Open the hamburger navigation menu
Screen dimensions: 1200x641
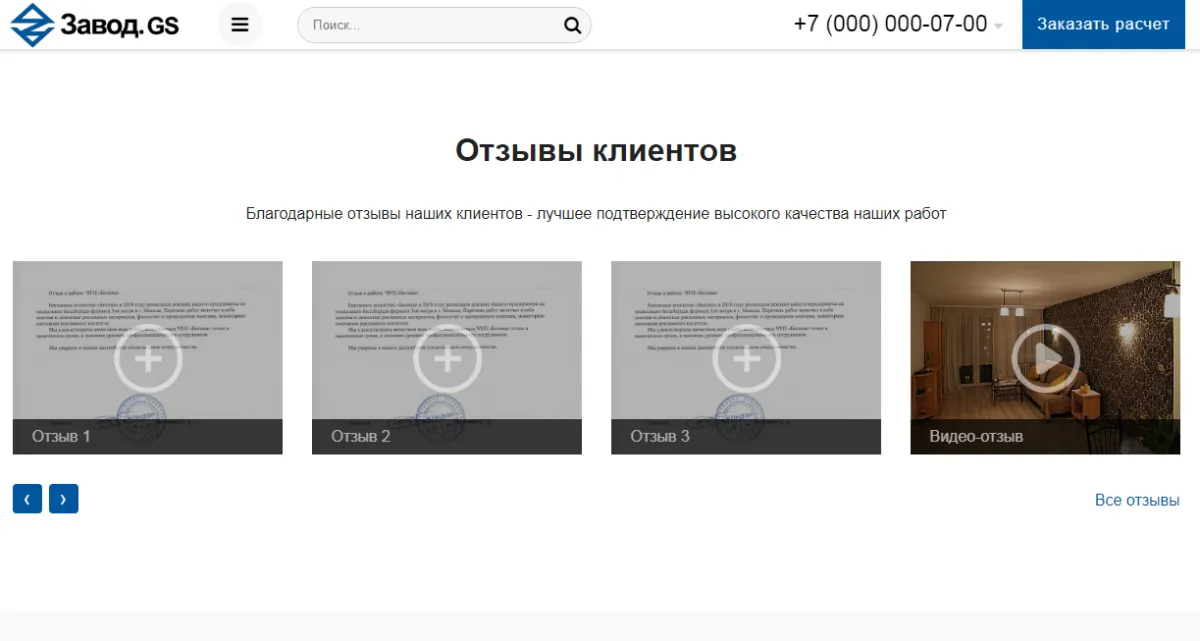(x=240, y=24)
